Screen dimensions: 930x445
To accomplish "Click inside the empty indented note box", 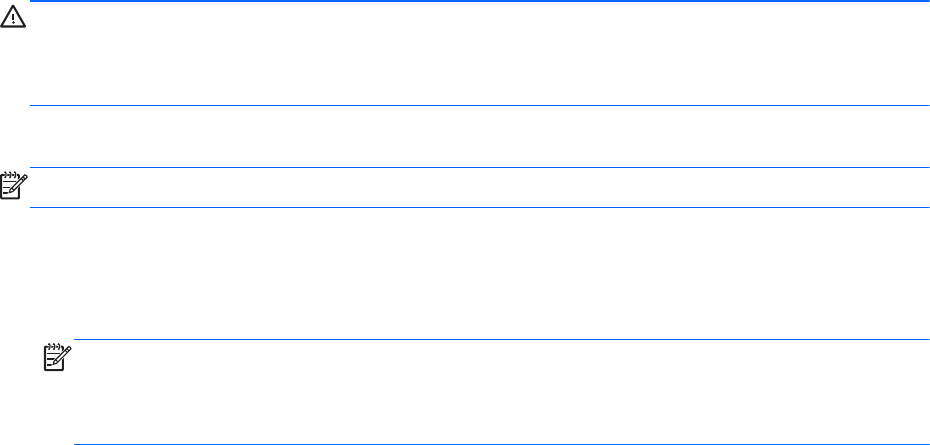I will [500, 392].
